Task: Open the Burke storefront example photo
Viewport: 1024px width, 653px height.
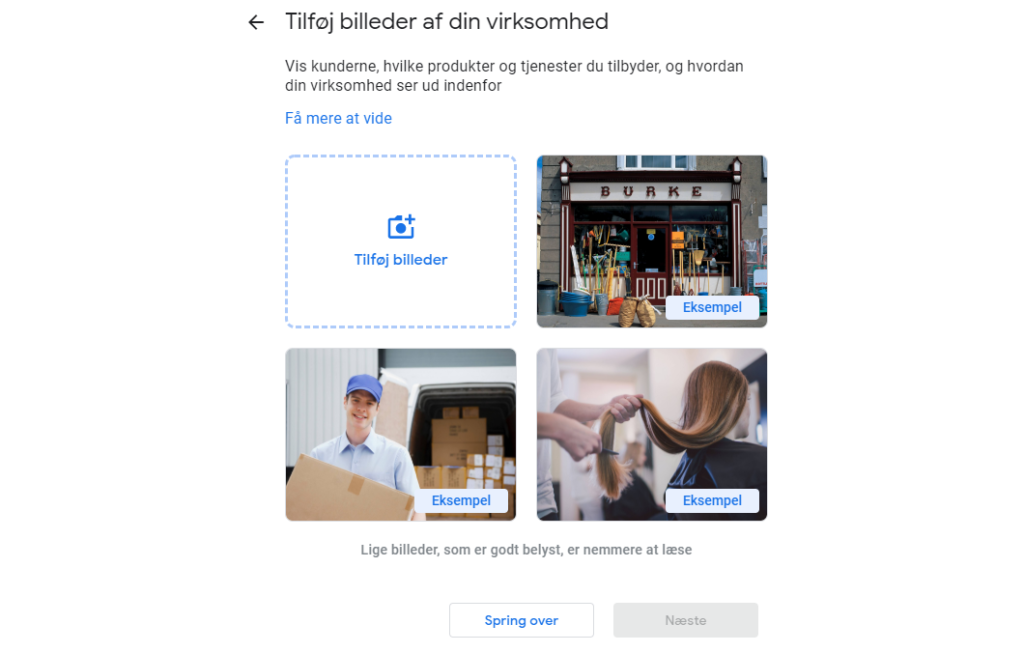Action: point(652,241)
